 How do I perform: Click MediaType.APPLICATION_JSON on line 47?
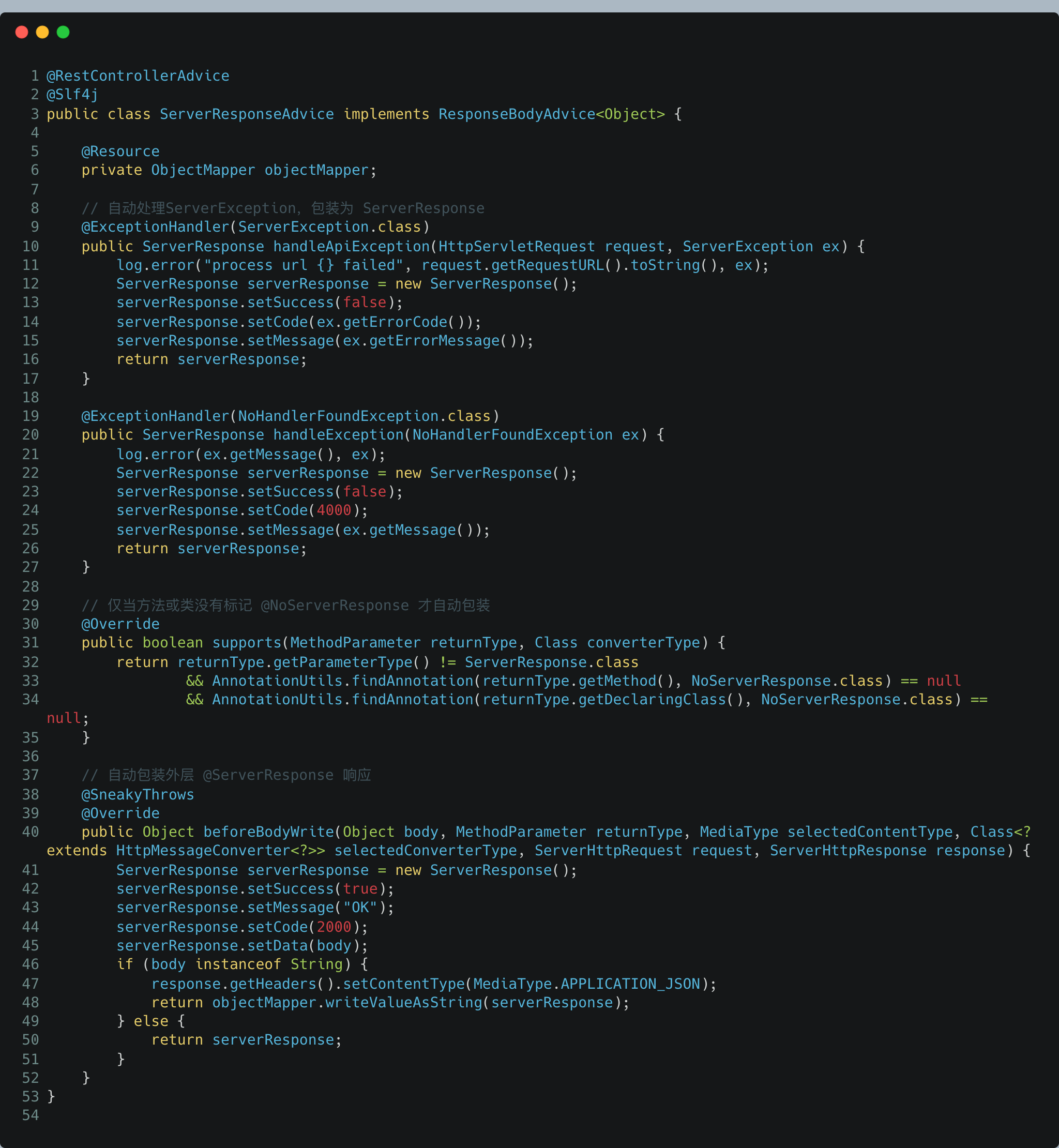[x=587, y=984]
